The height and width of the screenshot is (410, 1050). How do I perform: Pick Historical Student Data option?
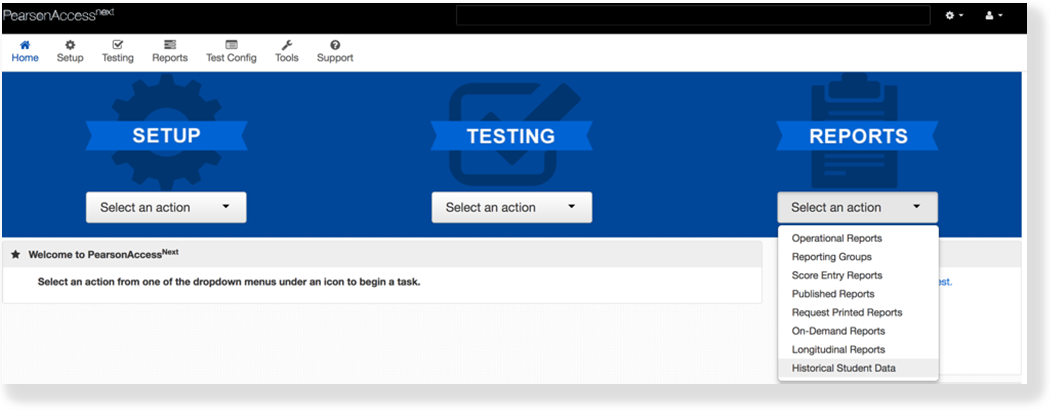coord(843,368)
